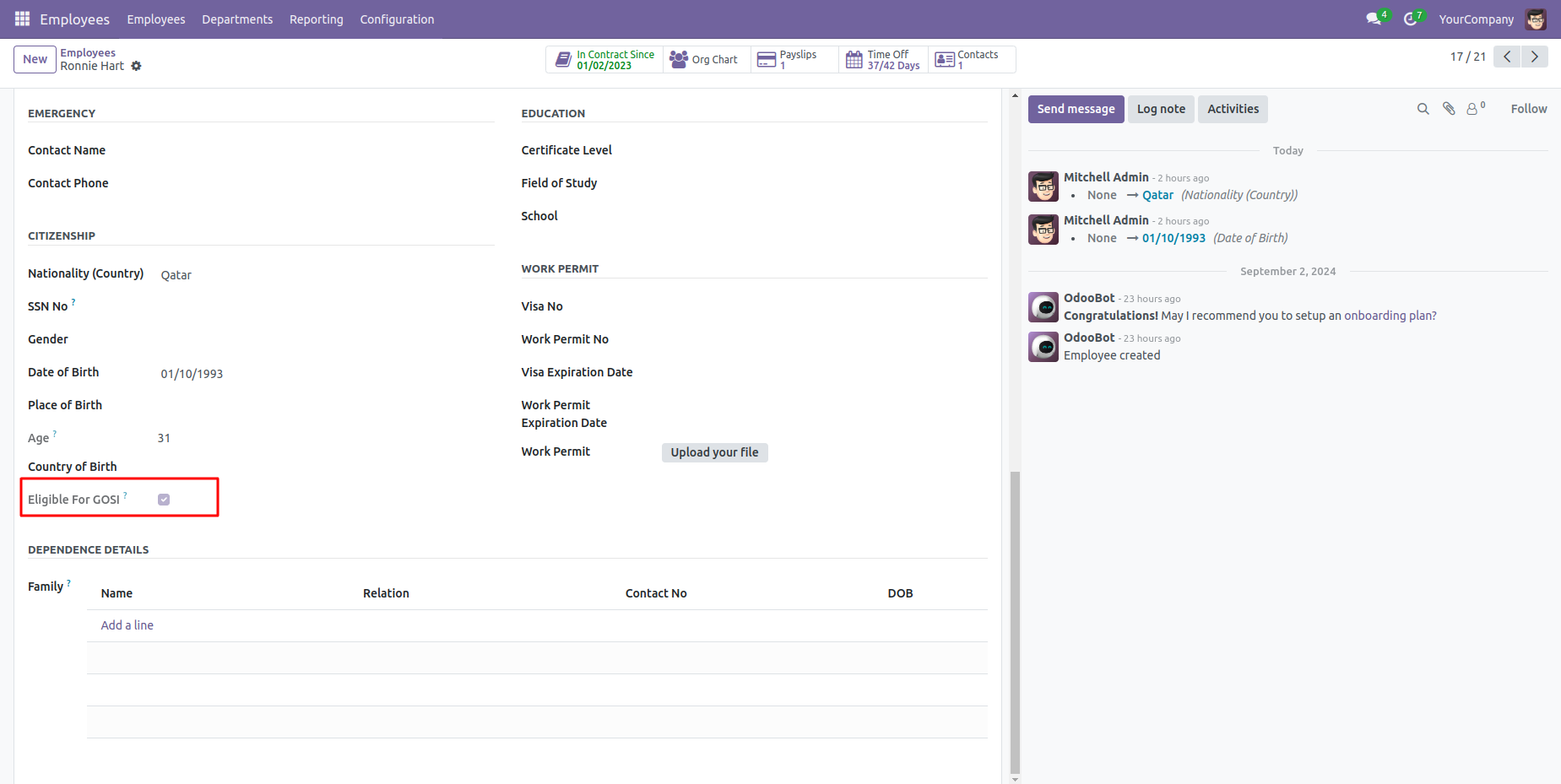Click the gear icon beside Ronnie Hart
The width and height of the screenshot is (1561, 784).
pyautogui.click(x=136, y=66)
